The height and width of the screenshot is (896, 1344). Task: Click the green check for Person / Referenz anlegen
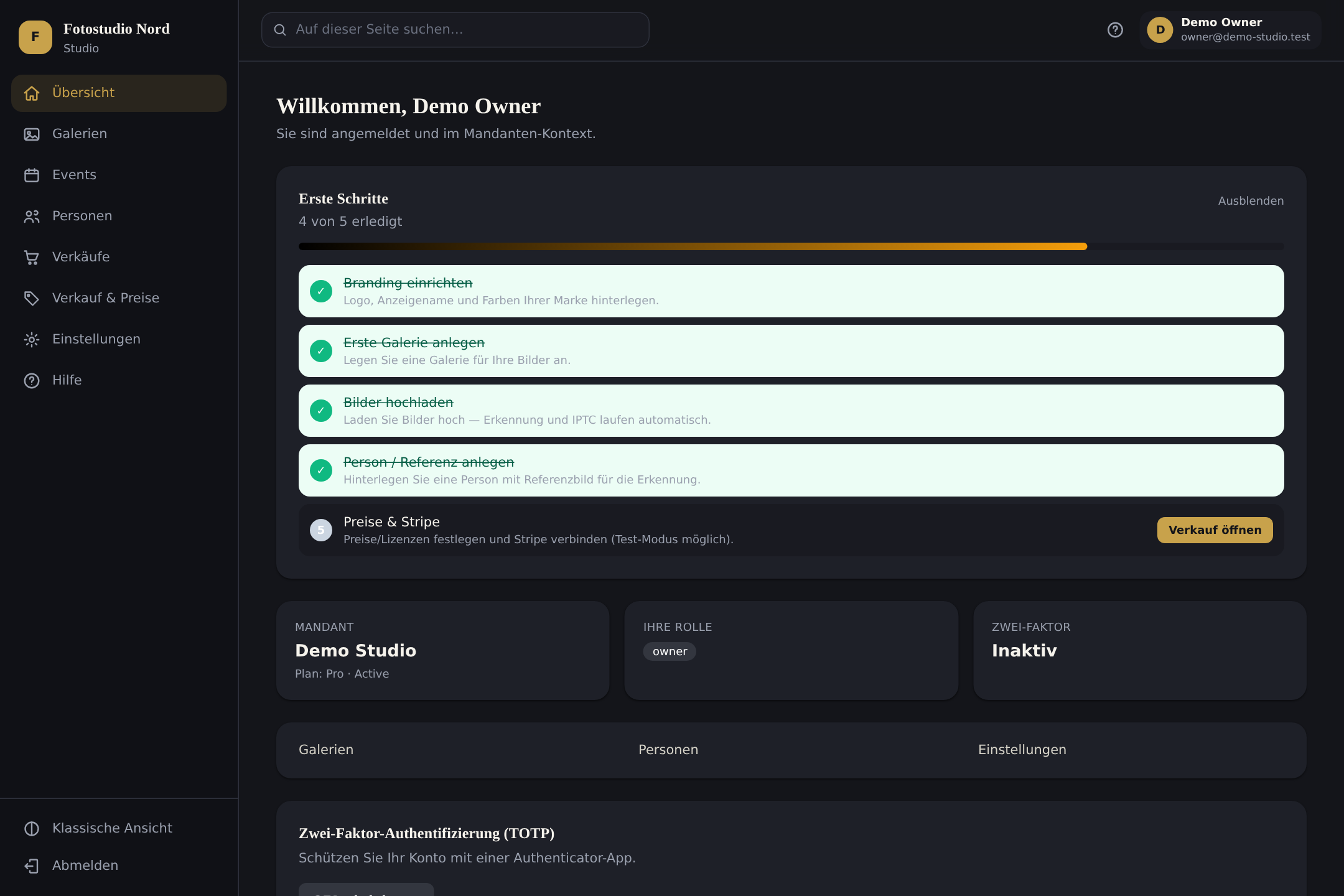(321, 470)
